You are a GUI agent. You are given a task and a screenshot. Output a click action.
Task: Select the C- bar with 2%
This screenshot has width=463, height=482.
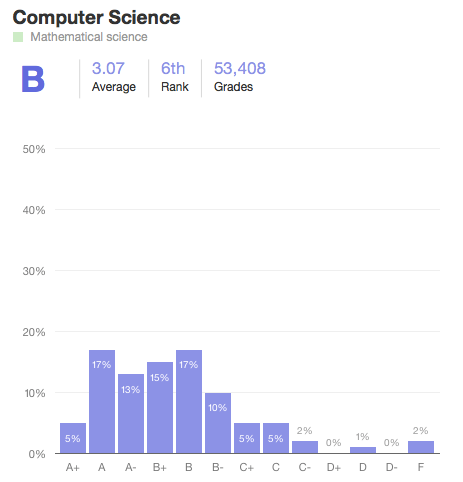pyautogui.click(x=305, y=447)
